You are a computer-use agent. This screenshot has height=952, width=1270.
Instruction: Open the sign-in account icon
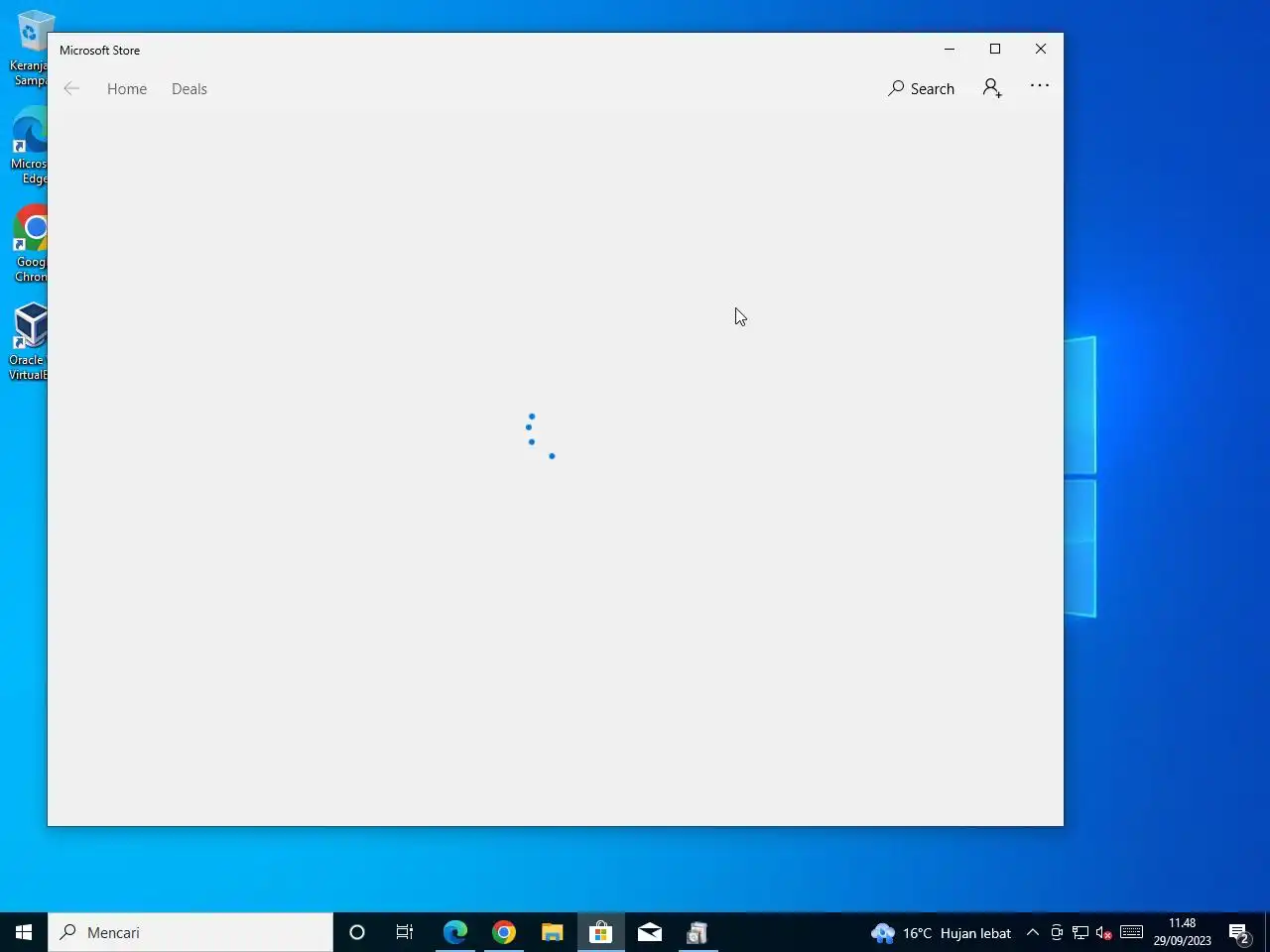(x=992, y=88)
